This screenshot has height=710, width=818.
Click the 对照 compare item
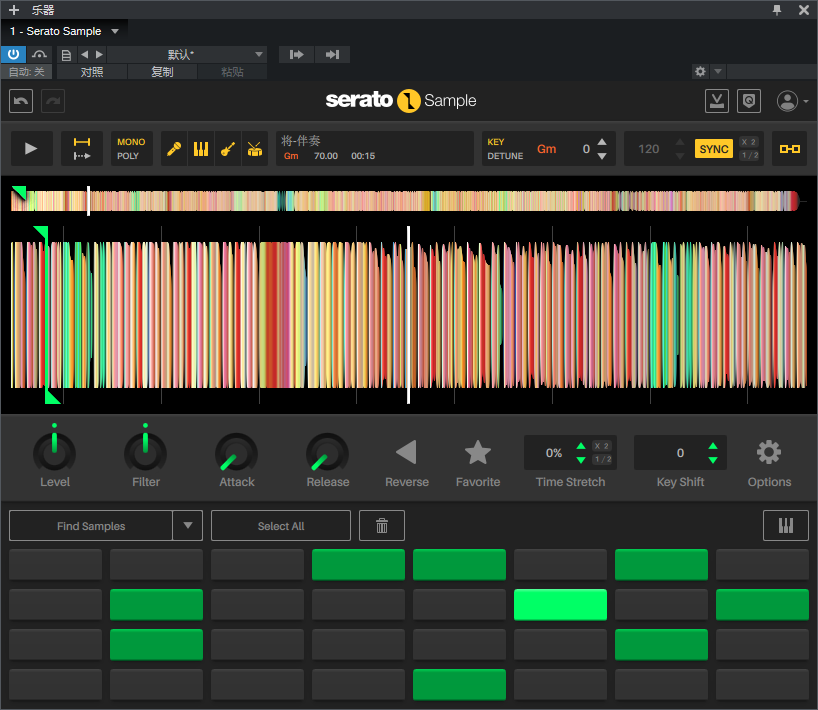[x=92, y=71]
